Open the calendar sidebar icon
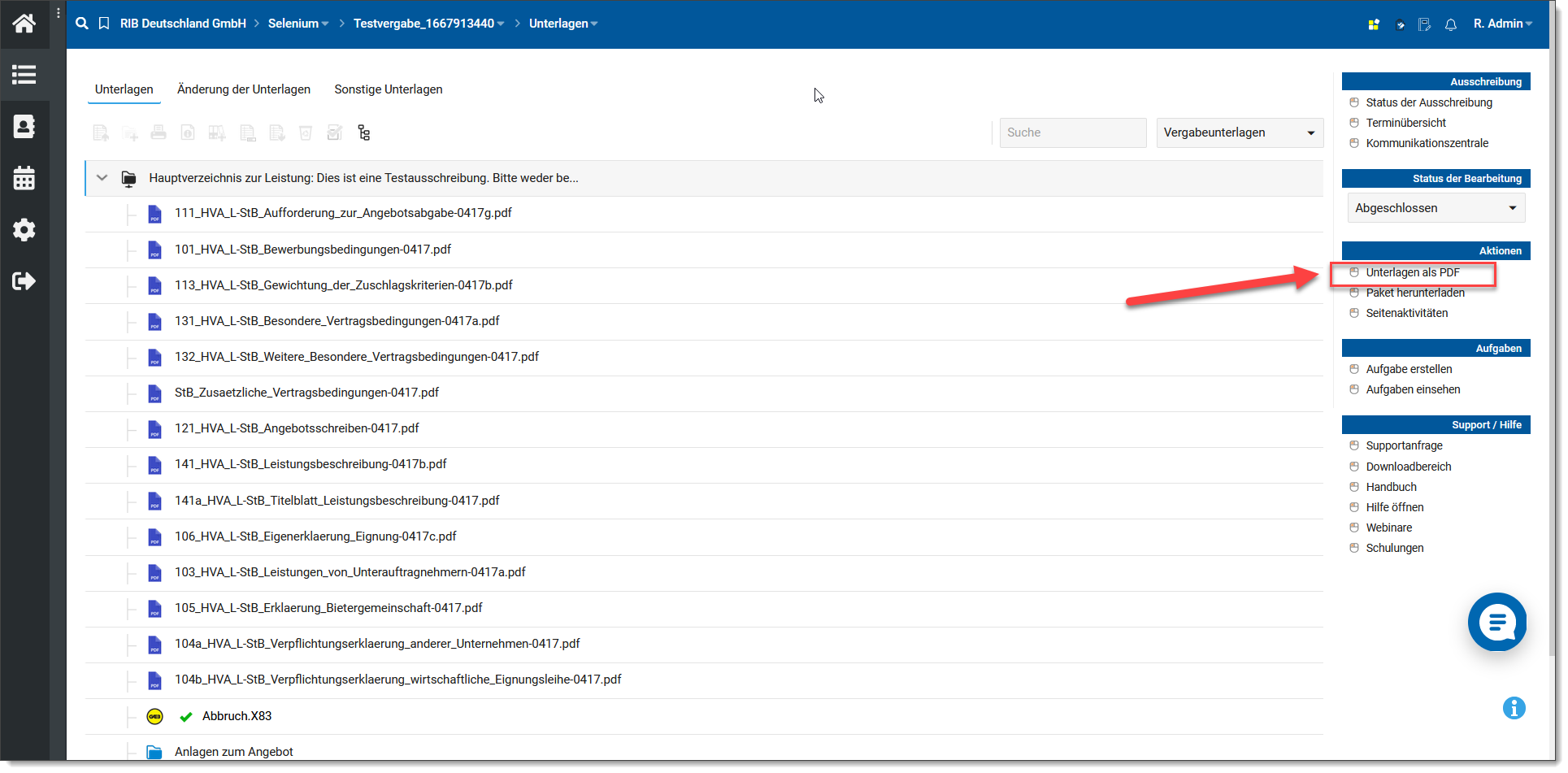The height and width of the screenshot is (773, 1568). point(24,178)
